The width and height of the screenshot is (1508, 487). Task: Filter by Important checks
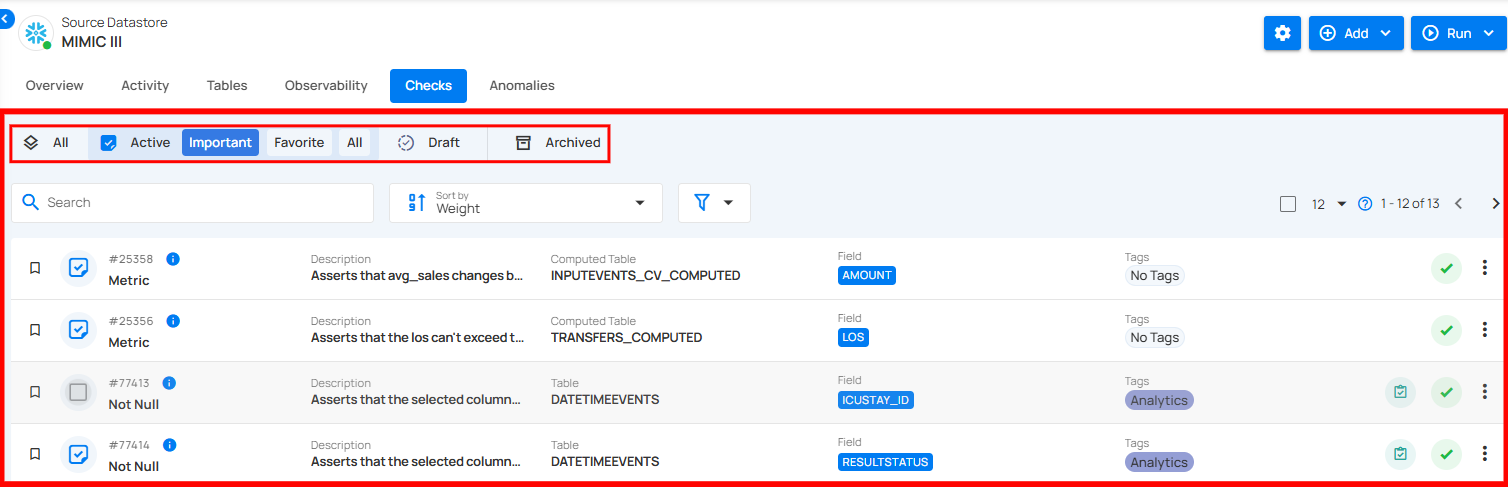tap(220, 143)
